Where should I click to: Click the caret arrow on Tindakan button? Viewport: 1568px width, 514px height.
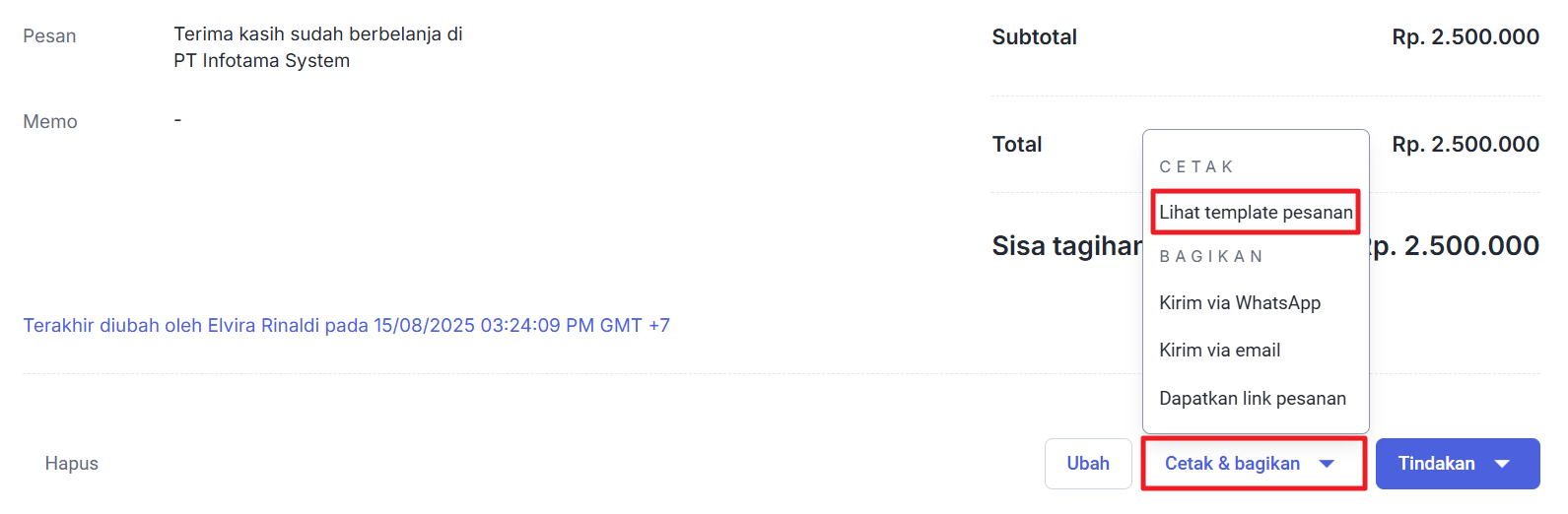point(1502,464)
